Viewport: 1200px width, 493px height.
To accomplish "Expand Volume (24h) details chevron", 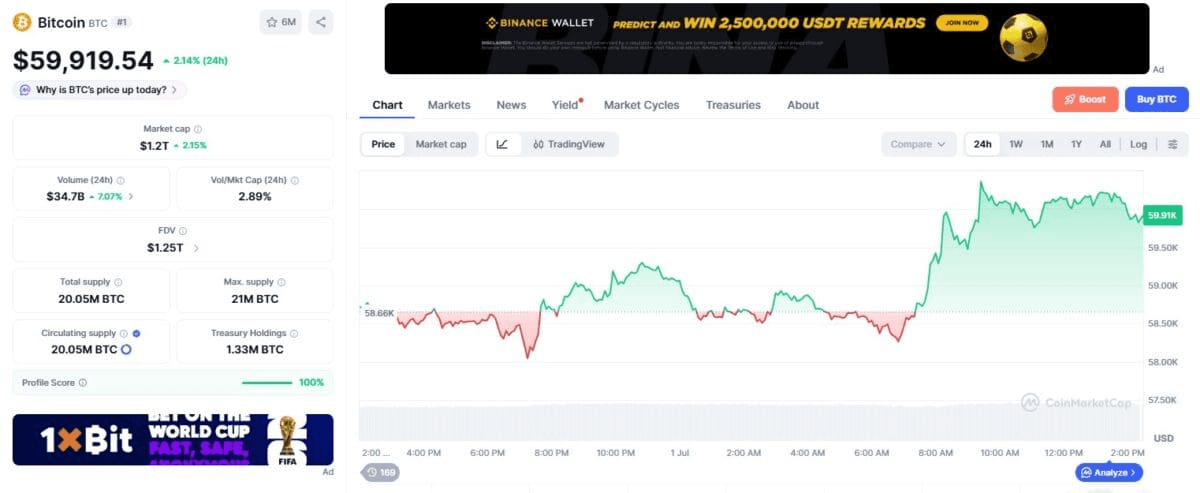I will point(130,196).
